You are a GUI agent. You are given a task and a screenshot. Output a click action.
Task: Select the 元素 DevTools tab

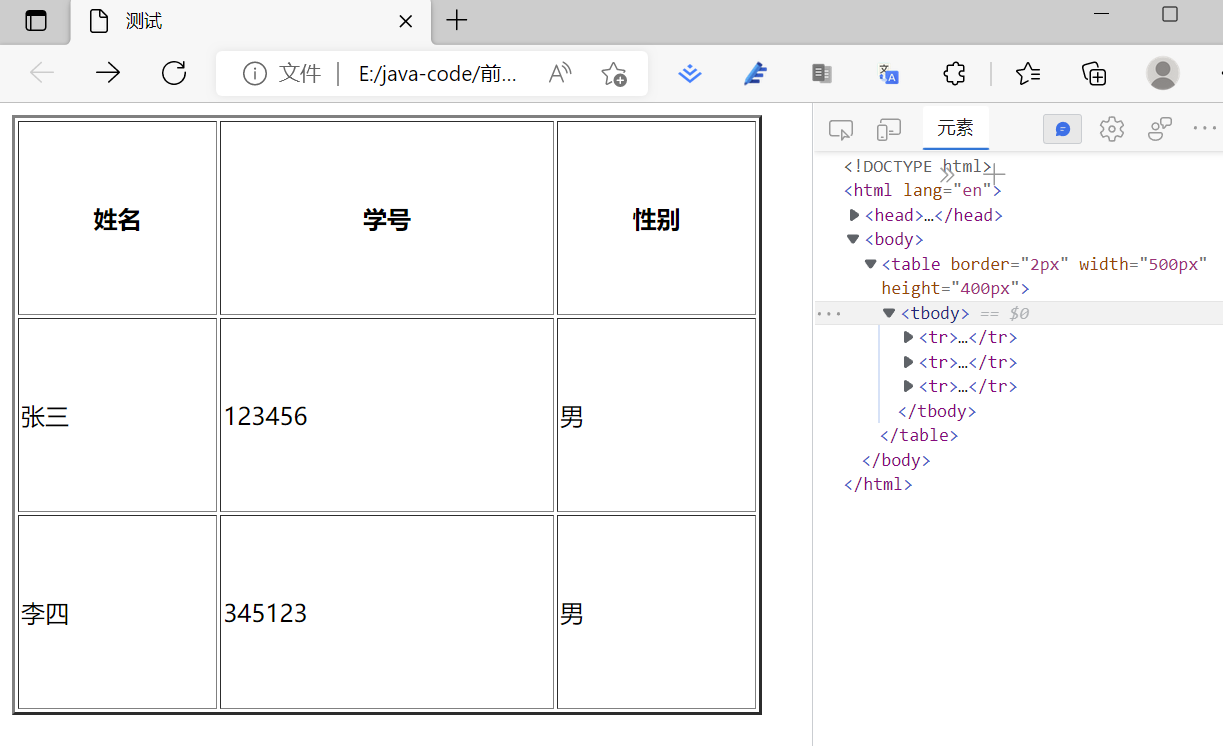click(955, 128)
